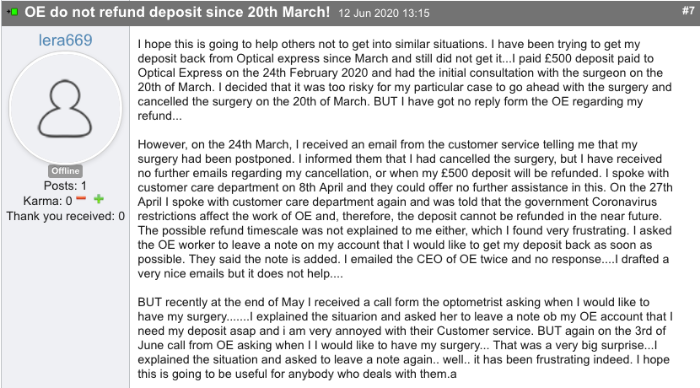
Task: Visit the lera669 user profile link
Action: [65, 40]
